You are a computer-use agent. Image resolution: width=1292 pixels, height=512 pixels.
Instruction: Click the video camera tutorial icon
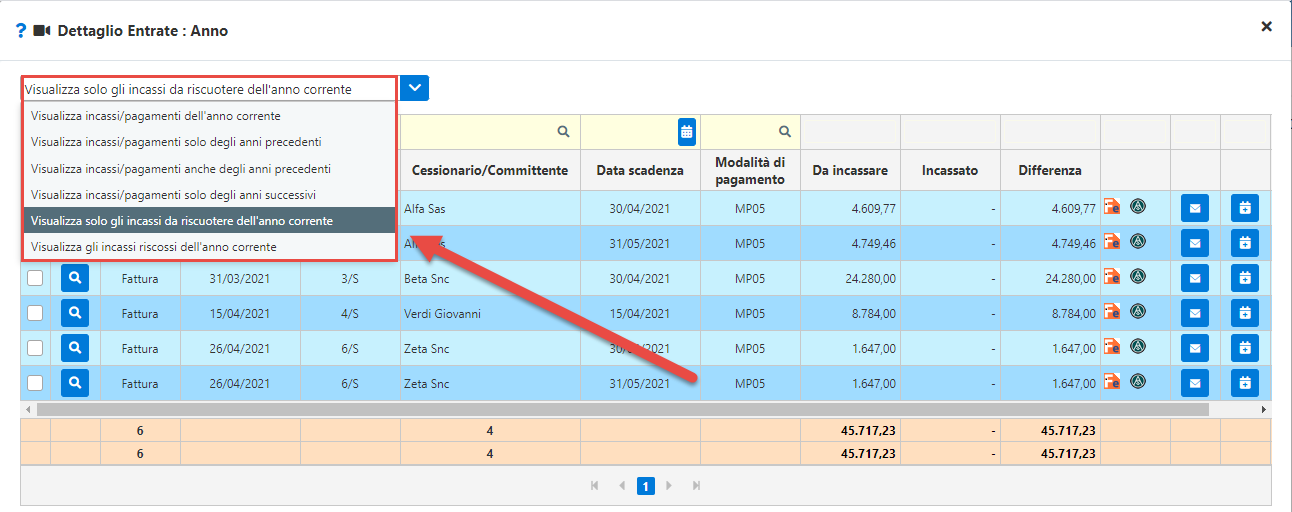point(42,31)
